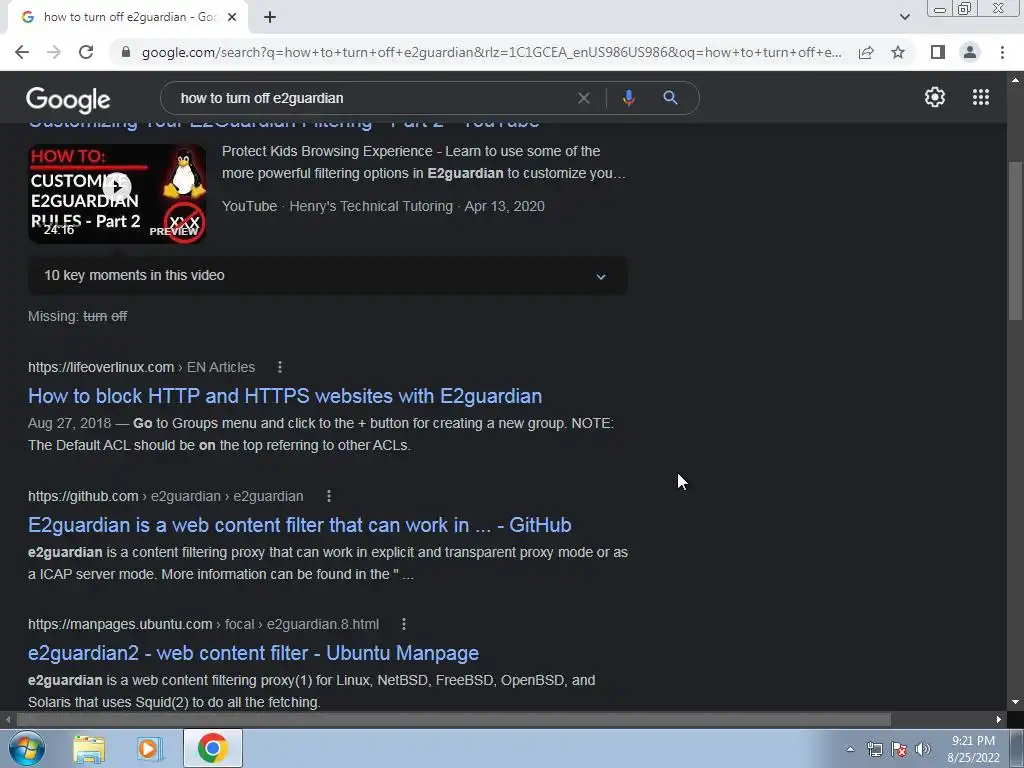Open E2guardian web content filter GitHub link
The image size is (1024, 768).
300,525
